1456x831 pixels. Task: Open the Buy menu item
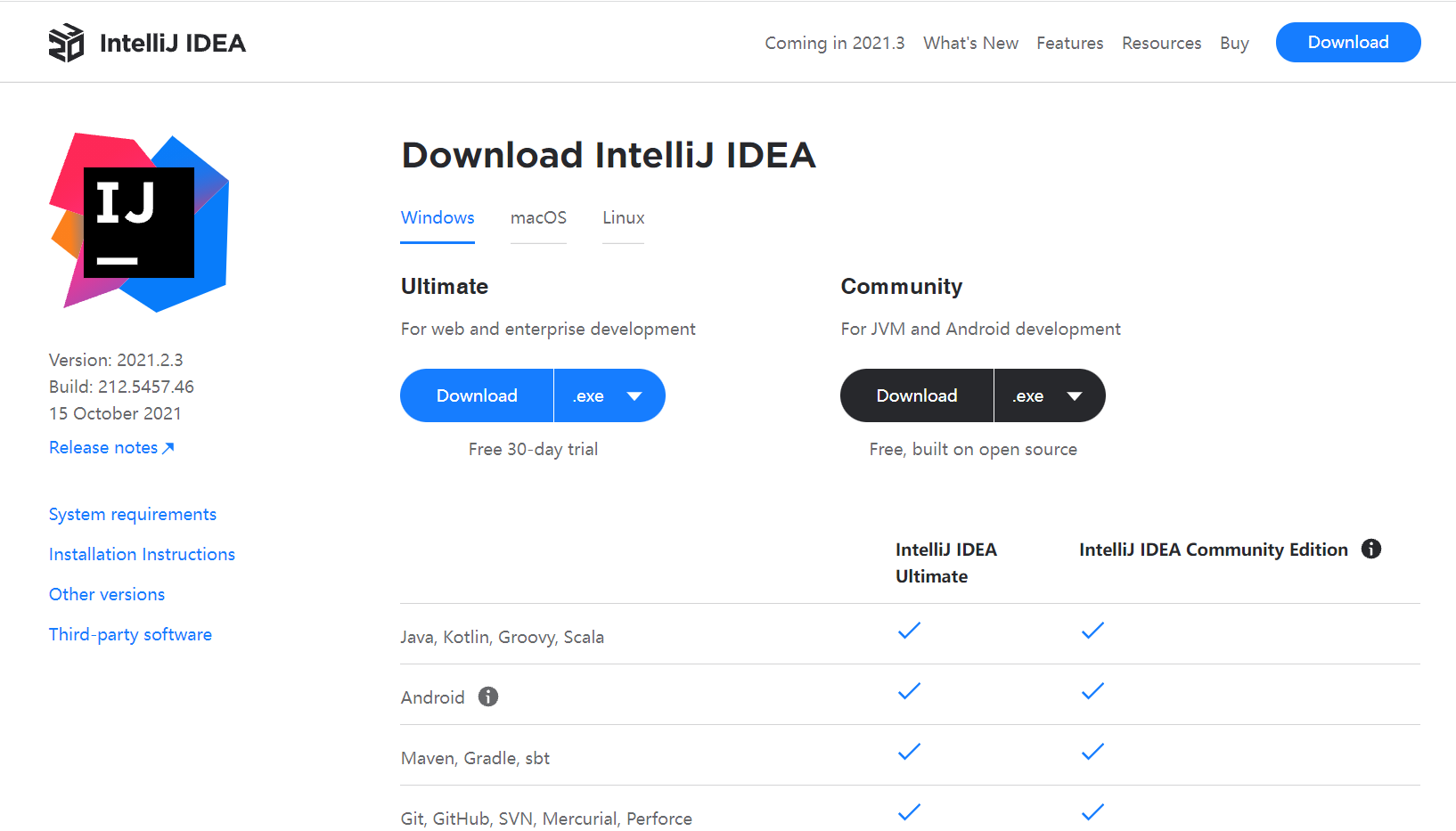click(x=1234, y=43)
